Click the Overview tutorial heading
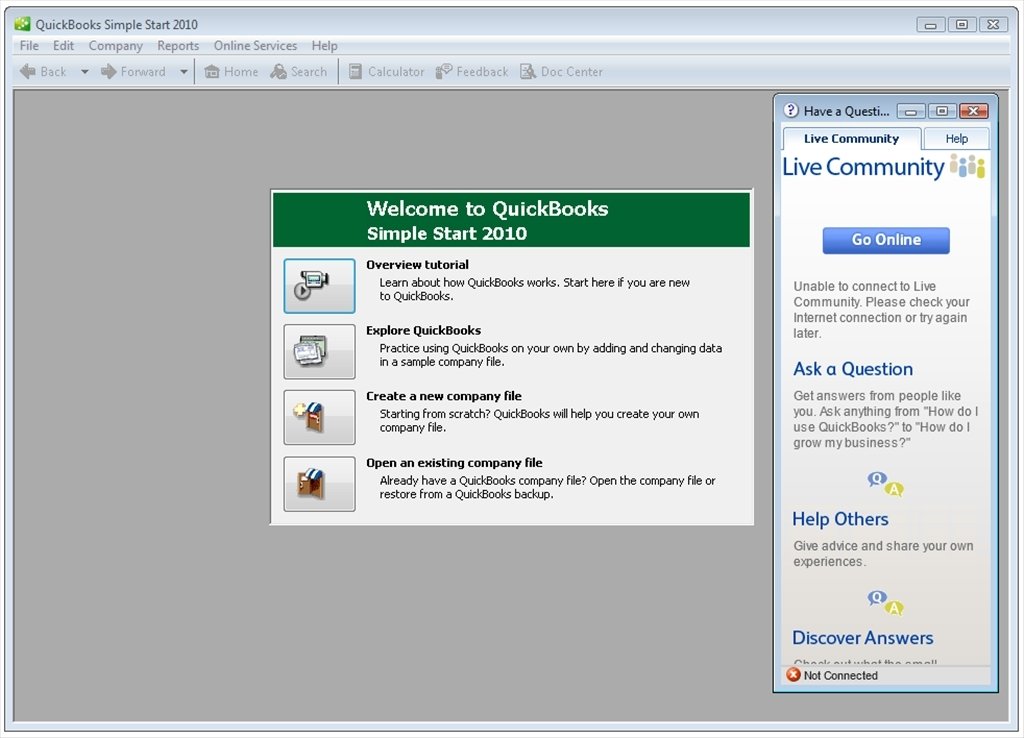This screenshot has width=1024, height=738. pos(417,265)
